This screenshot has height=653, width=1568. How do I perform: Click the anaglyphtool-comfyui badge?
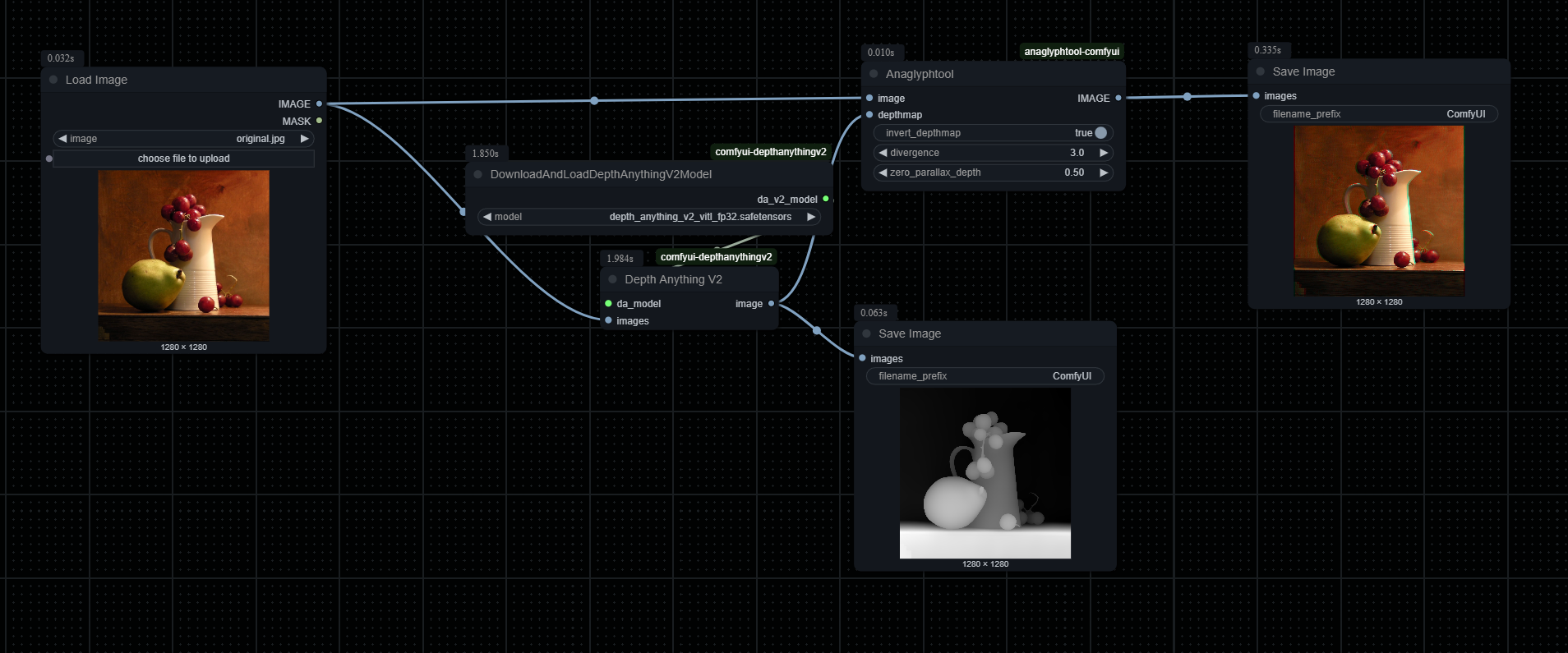click(1072, 52)
